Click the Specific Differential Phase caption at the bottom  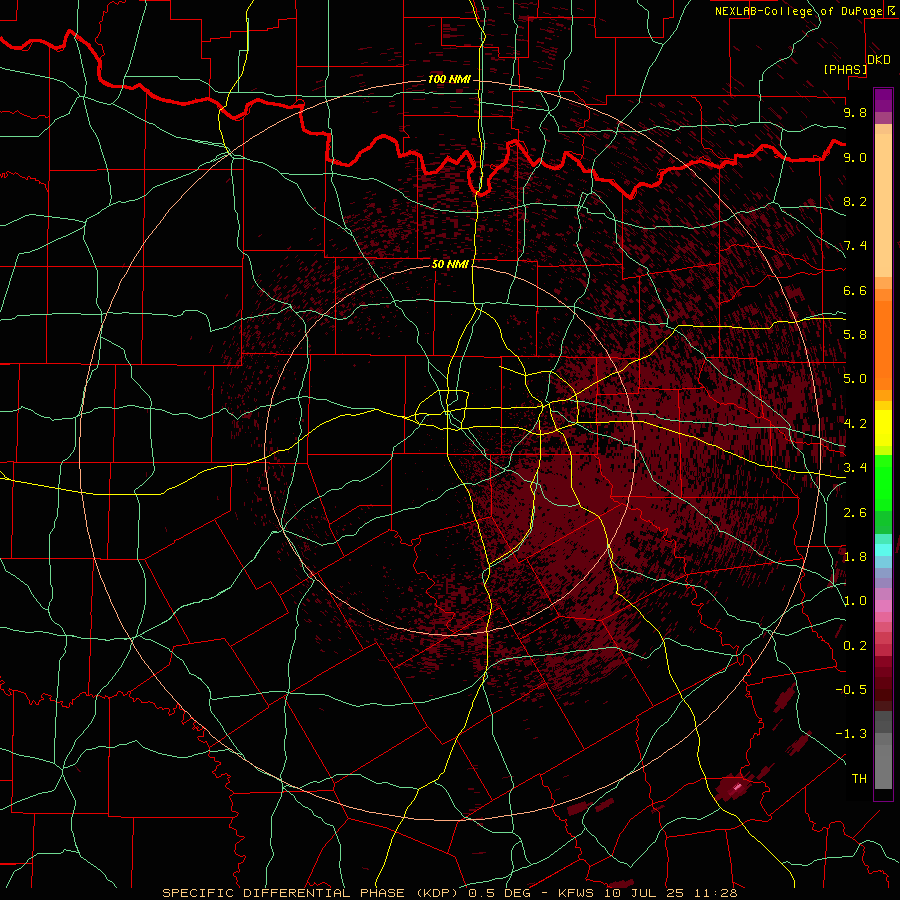click(450, 893)
